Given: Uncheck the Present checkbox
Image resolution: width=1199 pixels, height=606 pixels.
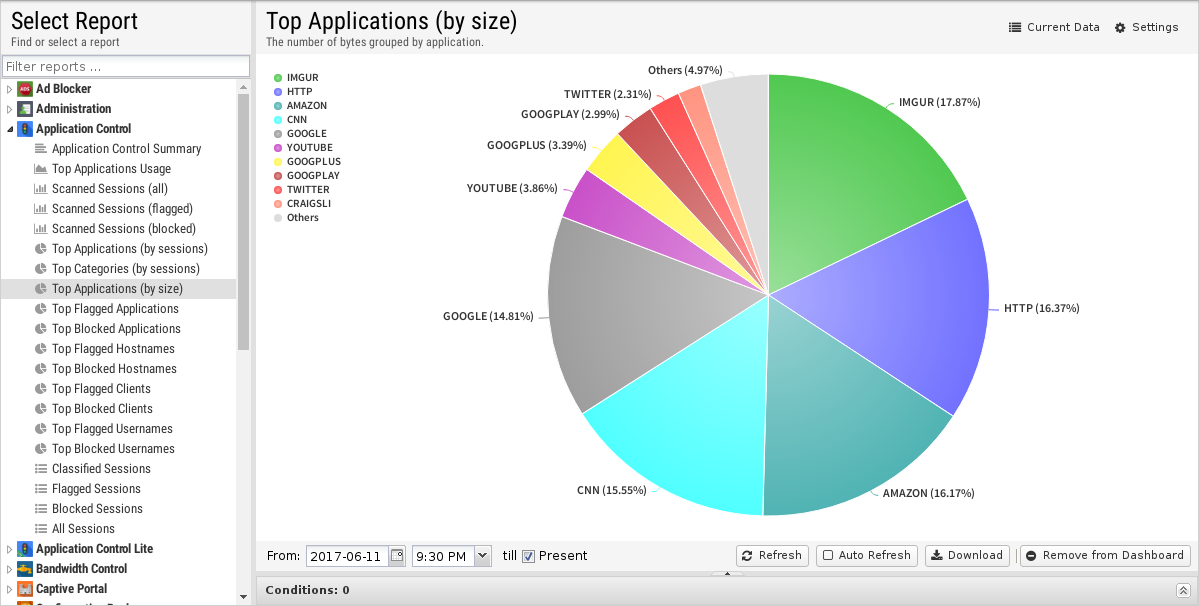Looking at the screenshot, I should pos(528,556).
